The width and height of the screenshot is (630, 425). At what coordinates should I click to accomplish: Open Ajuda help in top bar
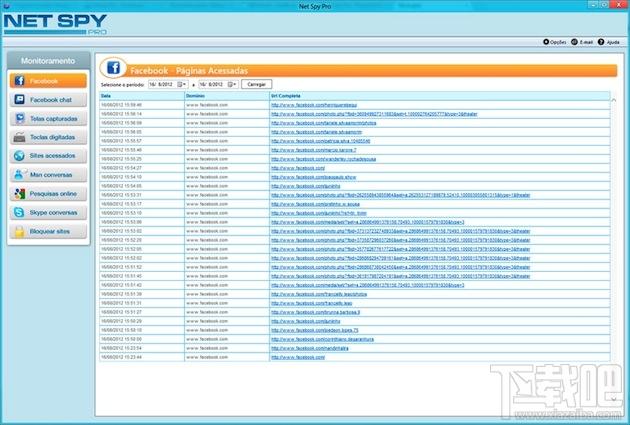[x=609, y=42]
